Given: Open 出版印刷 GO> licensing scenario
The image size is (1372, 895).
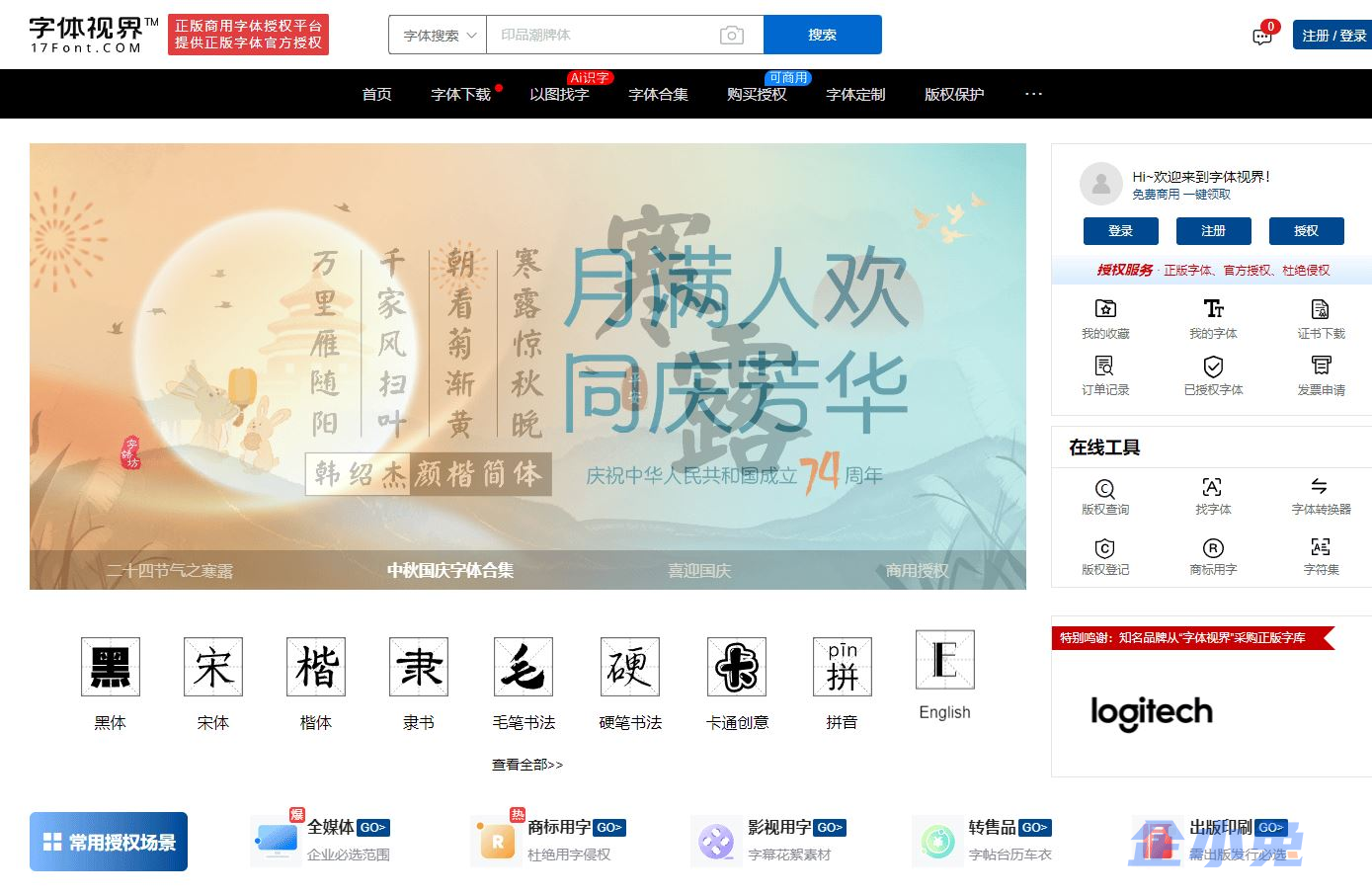Looking at the screenshot, I should click(1210, 840).
